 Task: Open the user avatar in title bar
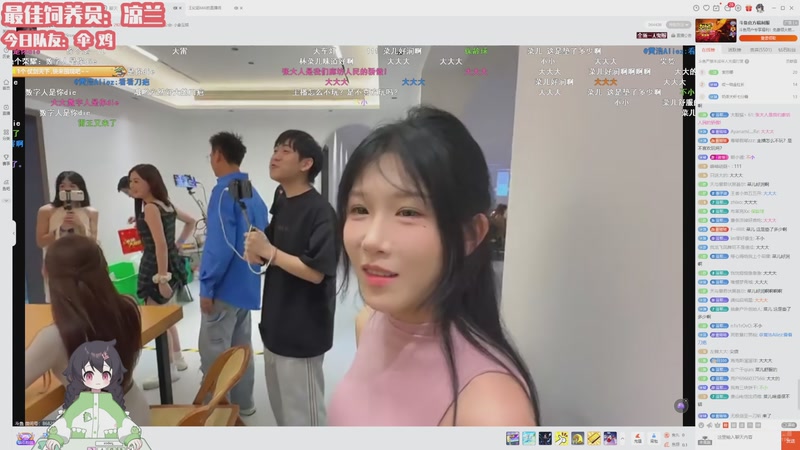coord(760,8)
